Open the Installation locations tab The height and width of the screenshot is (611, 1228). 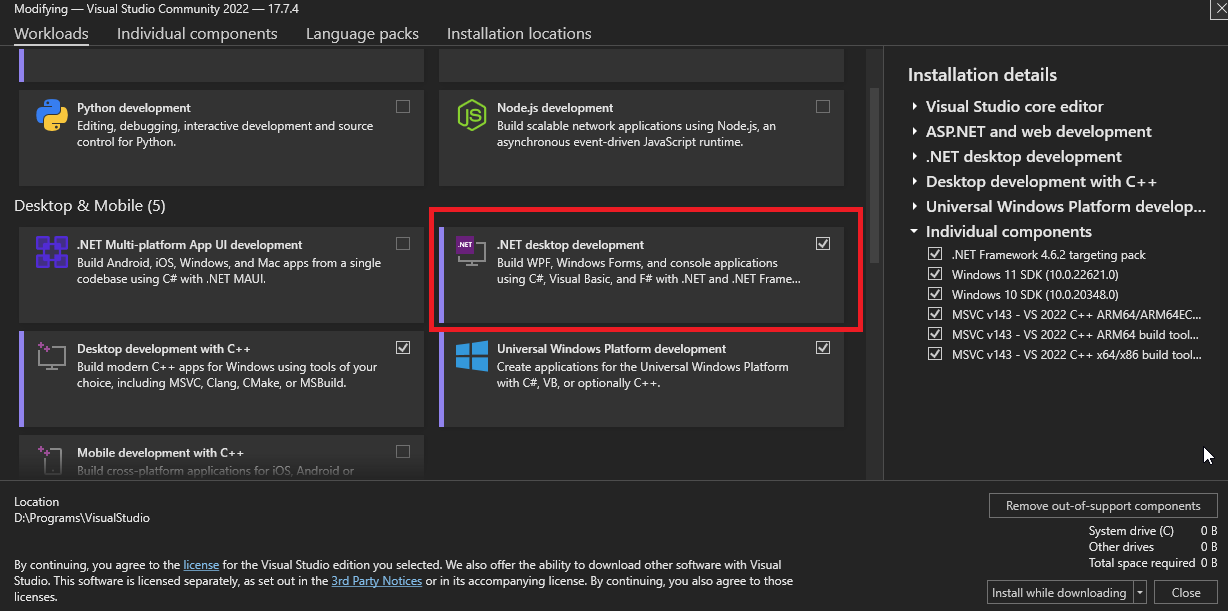(519, 33)
